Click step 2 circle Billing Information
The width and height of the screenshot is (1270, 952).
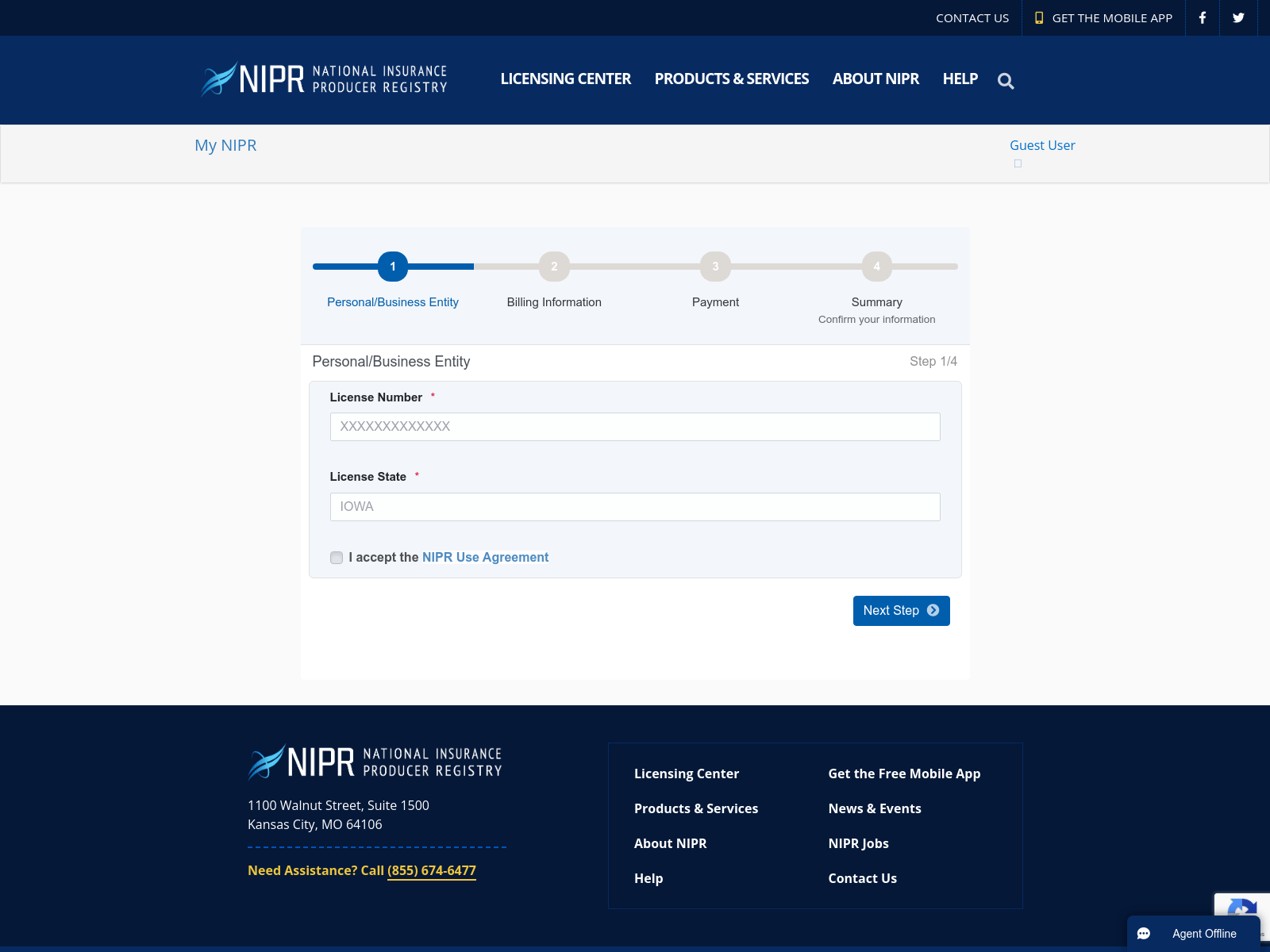[554, 267]
